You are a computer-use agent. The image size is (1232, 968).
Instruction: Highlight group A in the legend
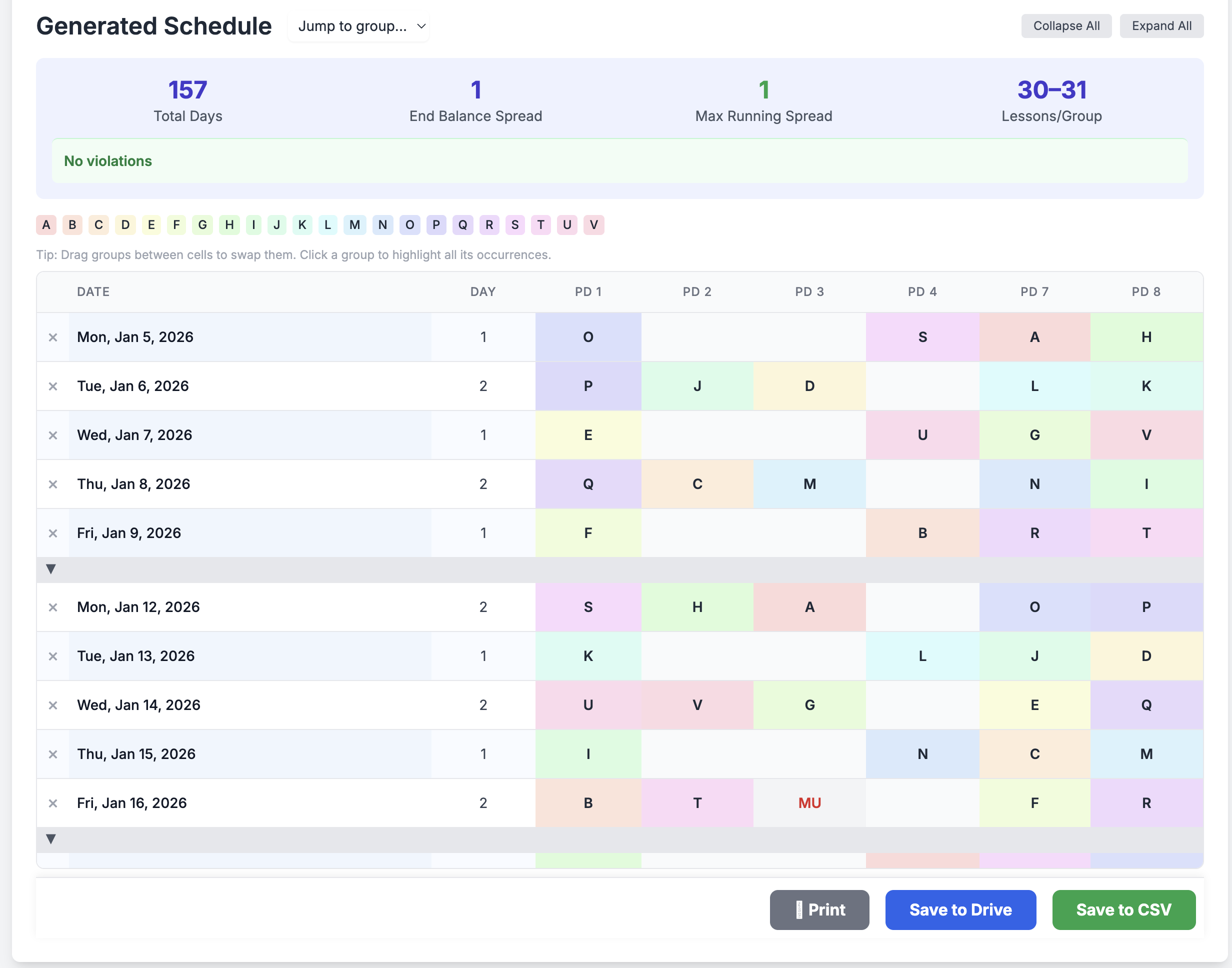[46, 225]
